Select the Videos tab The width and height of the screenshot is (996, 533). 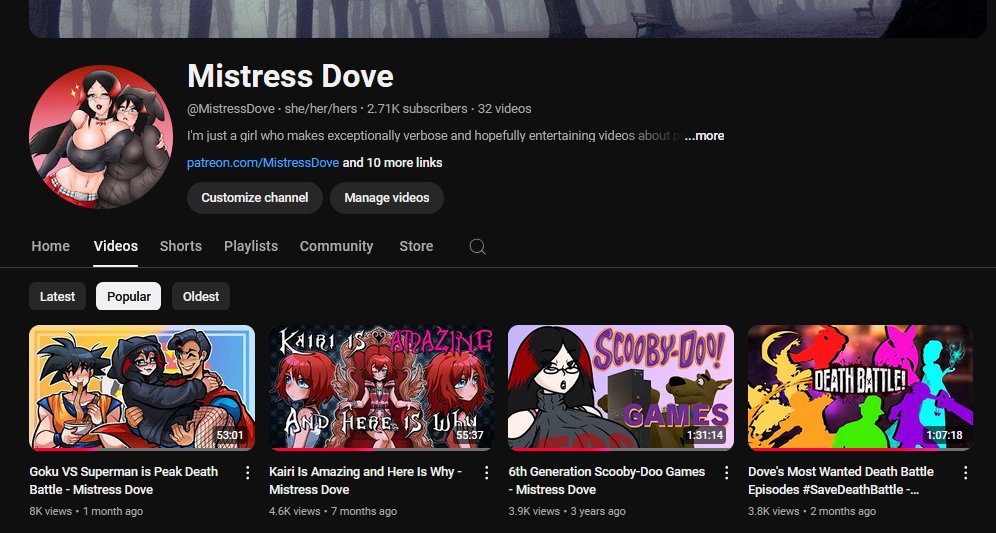(116, 246)
